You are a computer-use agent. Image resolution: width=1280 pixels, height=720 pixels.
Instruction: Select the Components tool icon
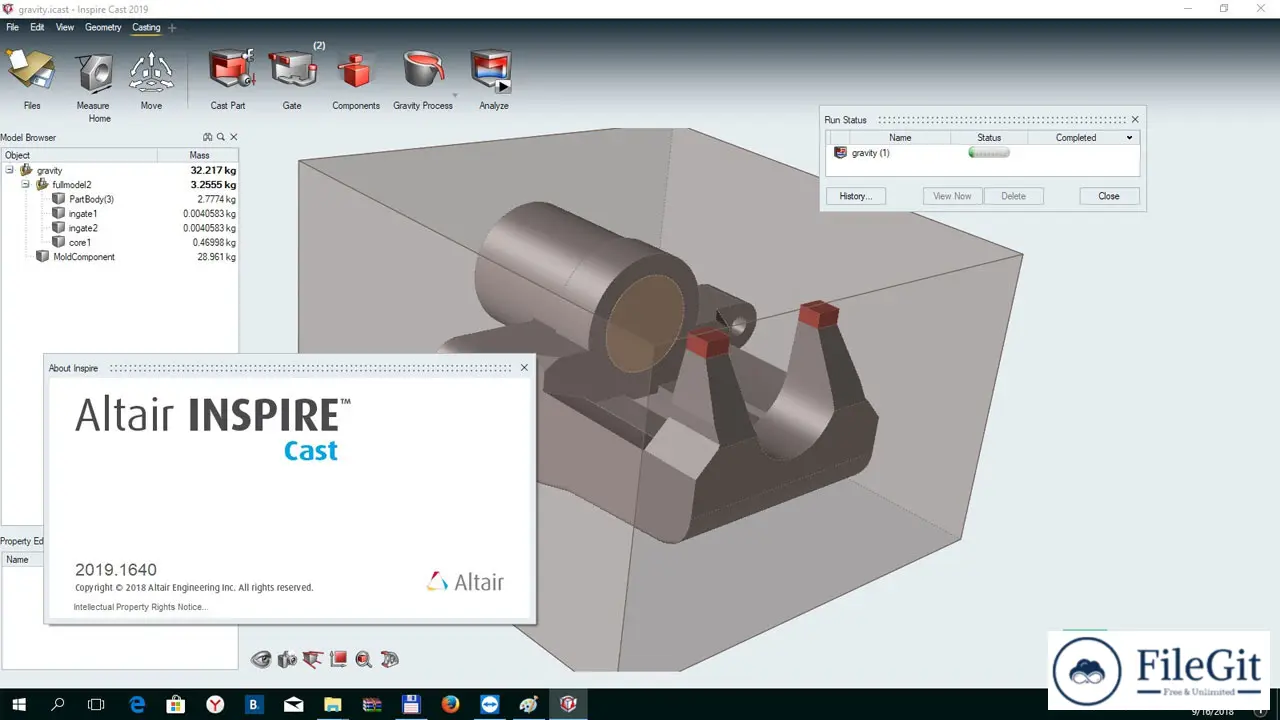click(353, 72)
